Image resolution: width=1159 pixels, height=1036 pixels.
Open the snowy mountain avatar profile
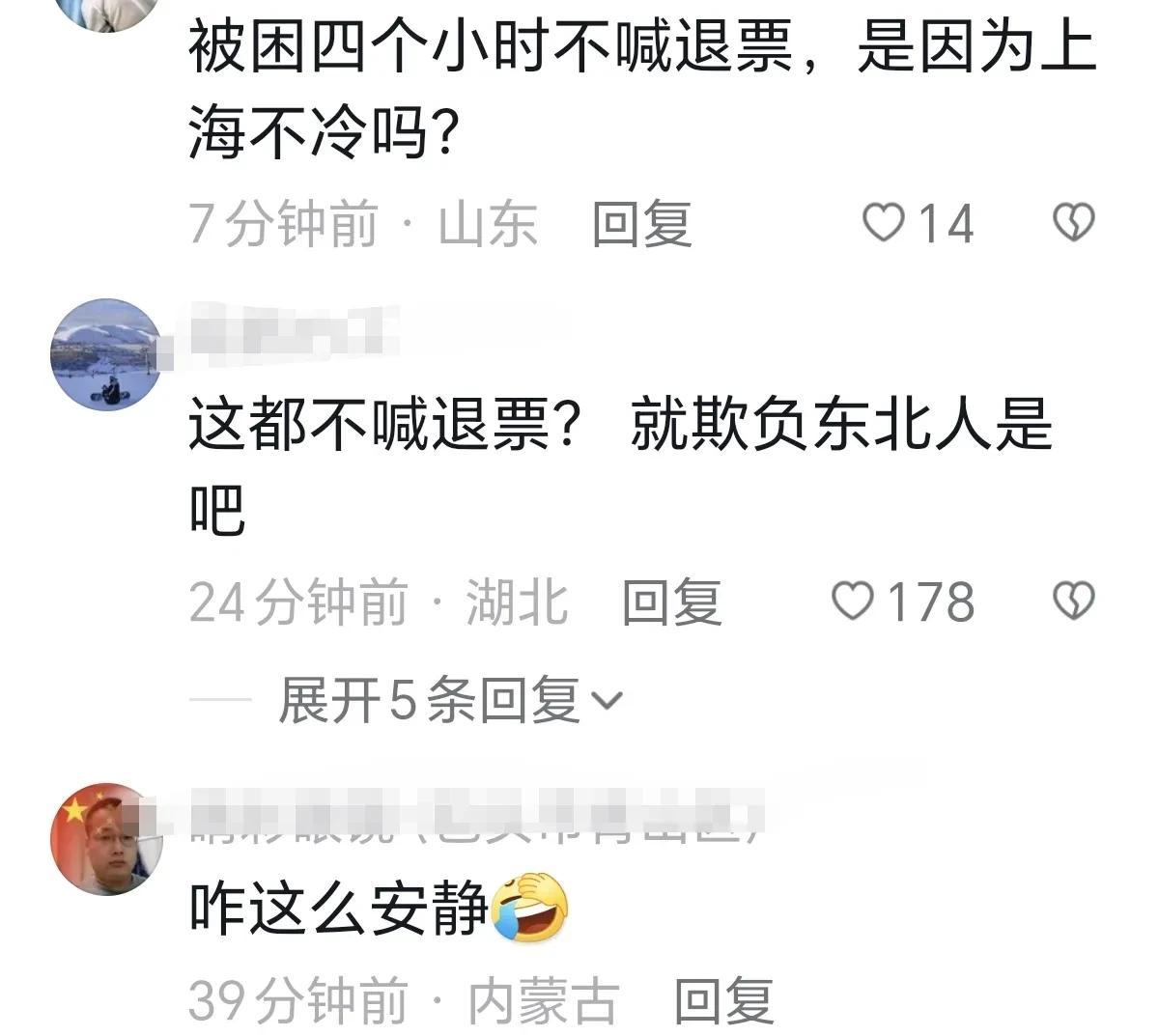point(106,354)
